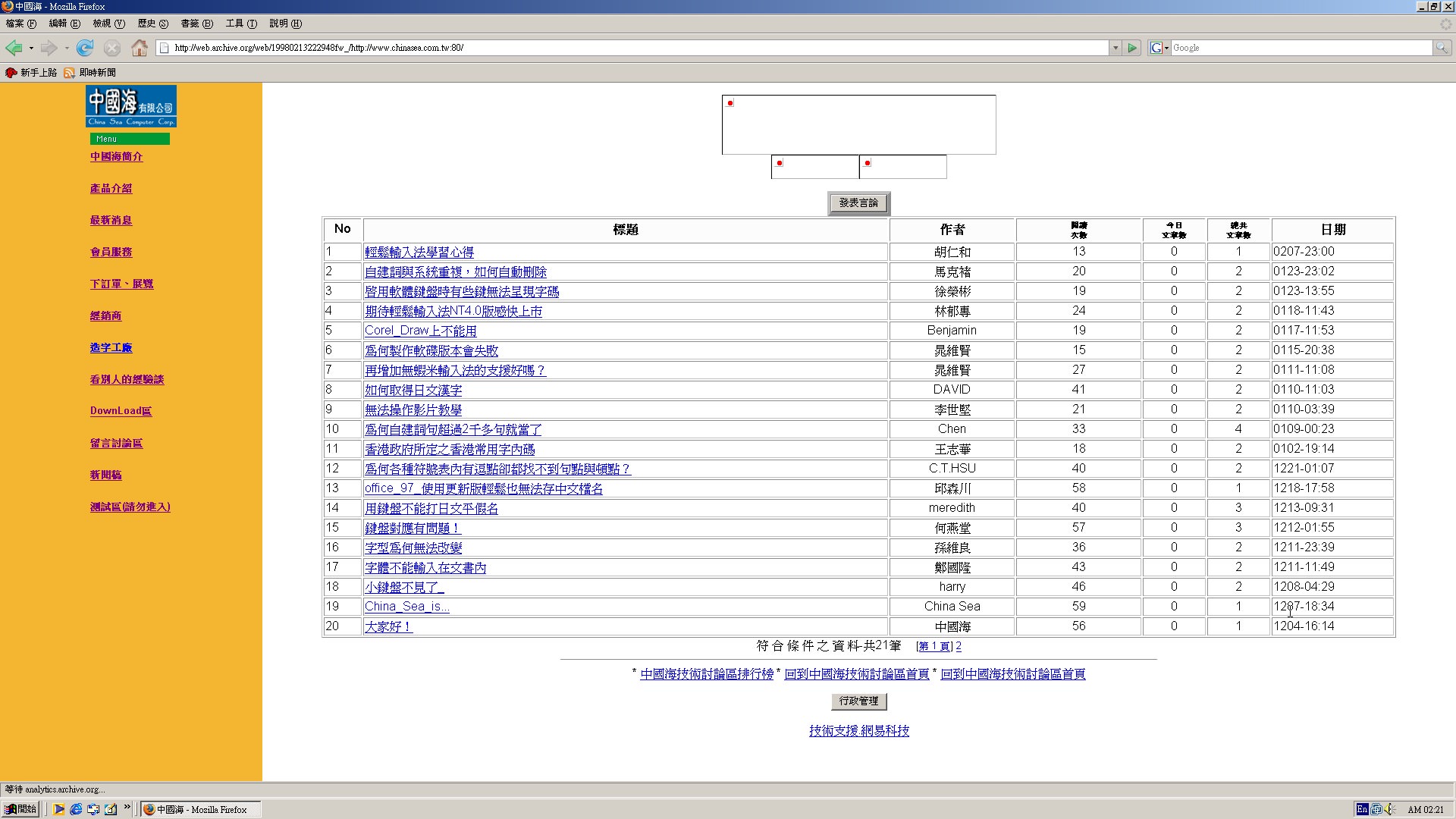
Task: Open the 書籤 bookmarks menu
Action: 196,24
